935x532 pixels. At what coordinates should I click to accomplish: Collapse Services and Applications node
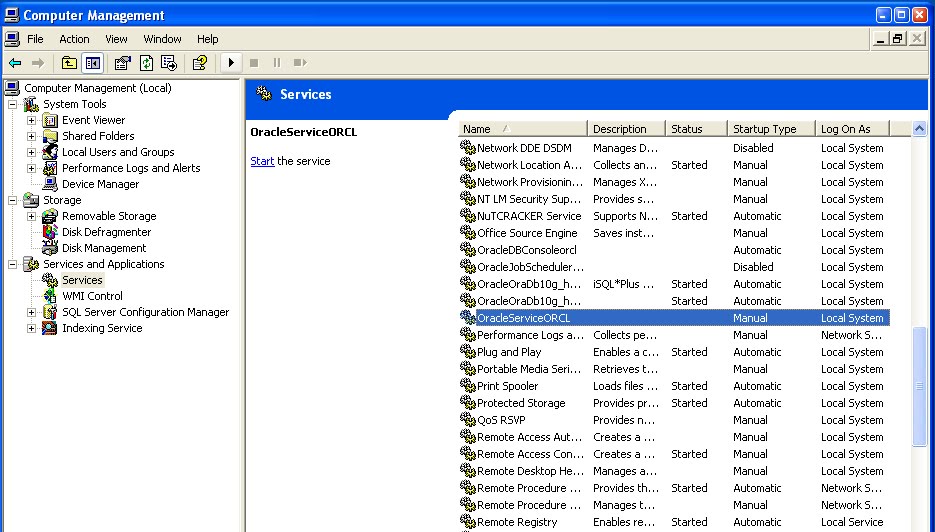click(x=13, y=264)
